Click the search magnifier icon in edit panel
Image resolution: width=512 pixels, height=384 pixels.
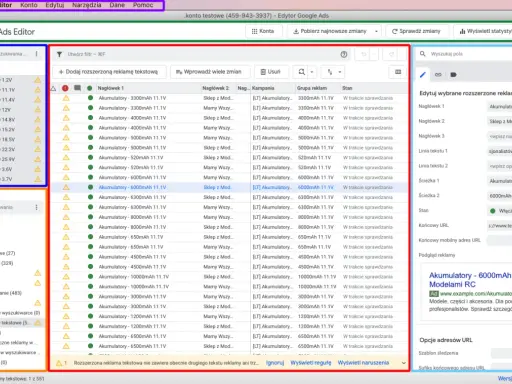[x=423, y=54]
